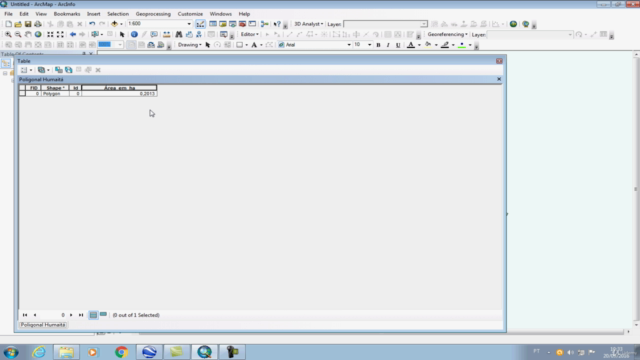The image size is (640, 360).
Task: Go to the first record in table
Action: tap(25, 315)
